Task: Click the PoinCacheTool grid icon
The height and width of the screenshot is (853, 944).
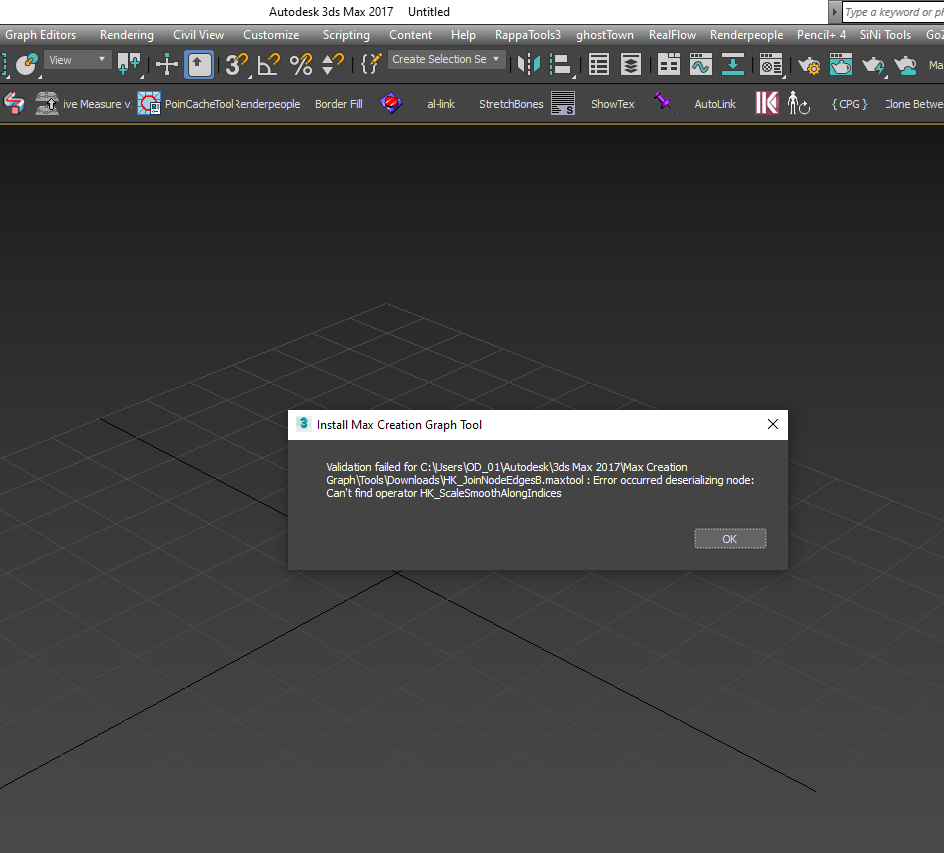Action: [x=149, y=103]
